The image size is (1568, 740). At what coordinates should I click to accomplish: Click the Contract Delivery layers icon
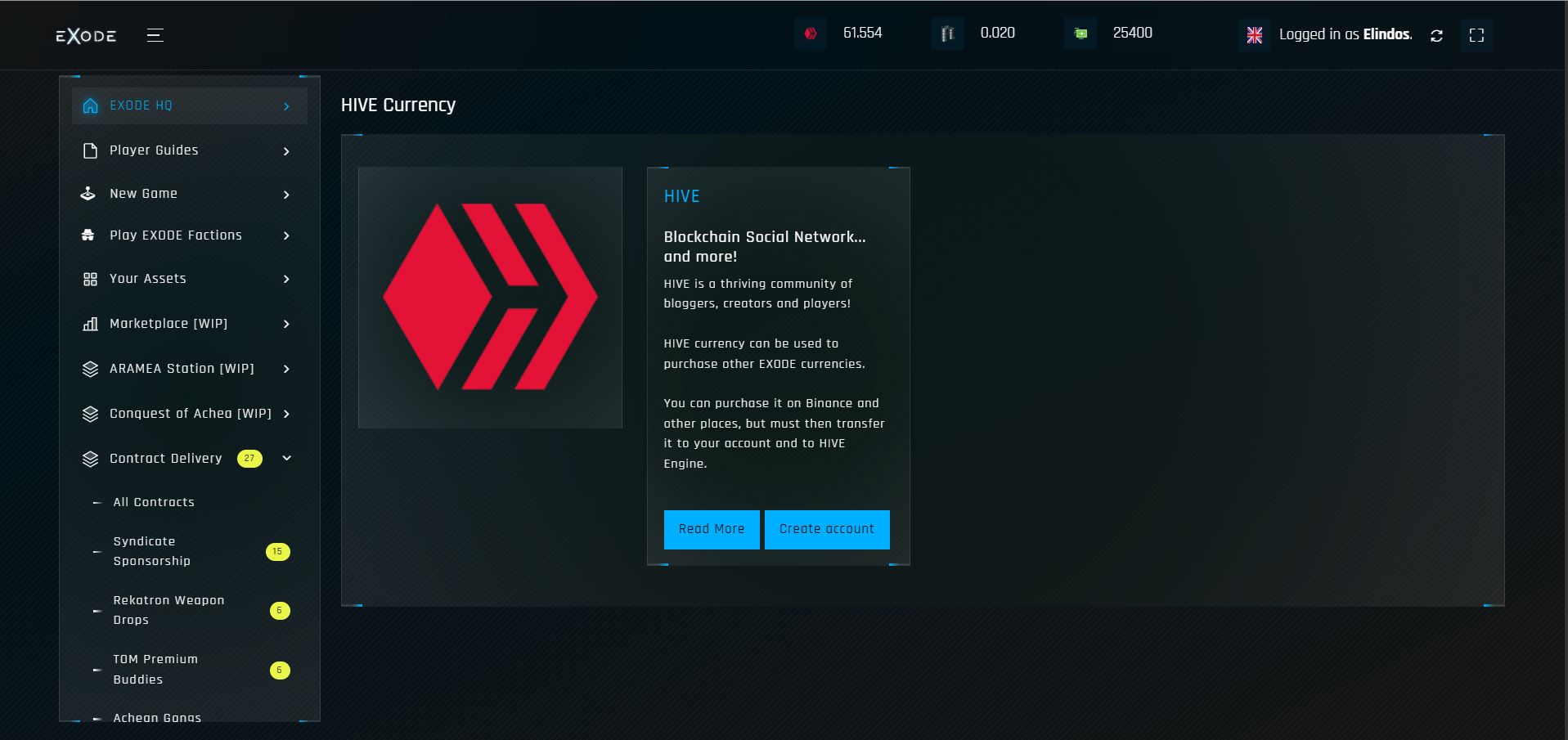[x=90, y=459]
